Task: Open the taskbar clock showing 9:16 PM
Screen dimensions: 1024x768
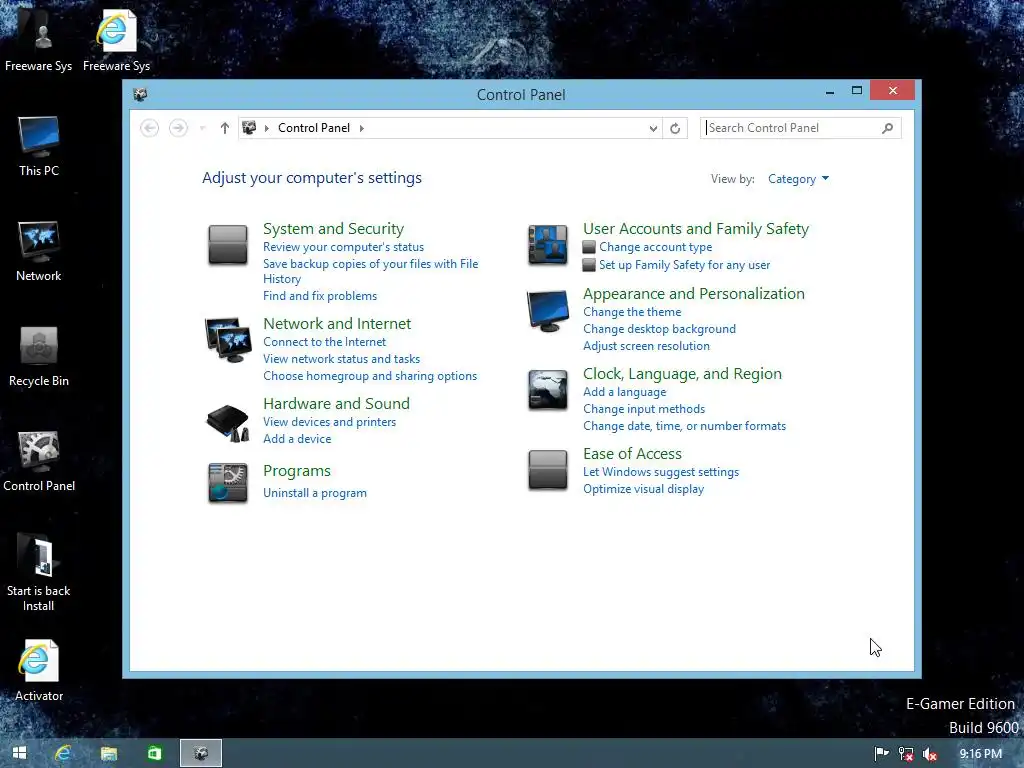Action: 980,754
